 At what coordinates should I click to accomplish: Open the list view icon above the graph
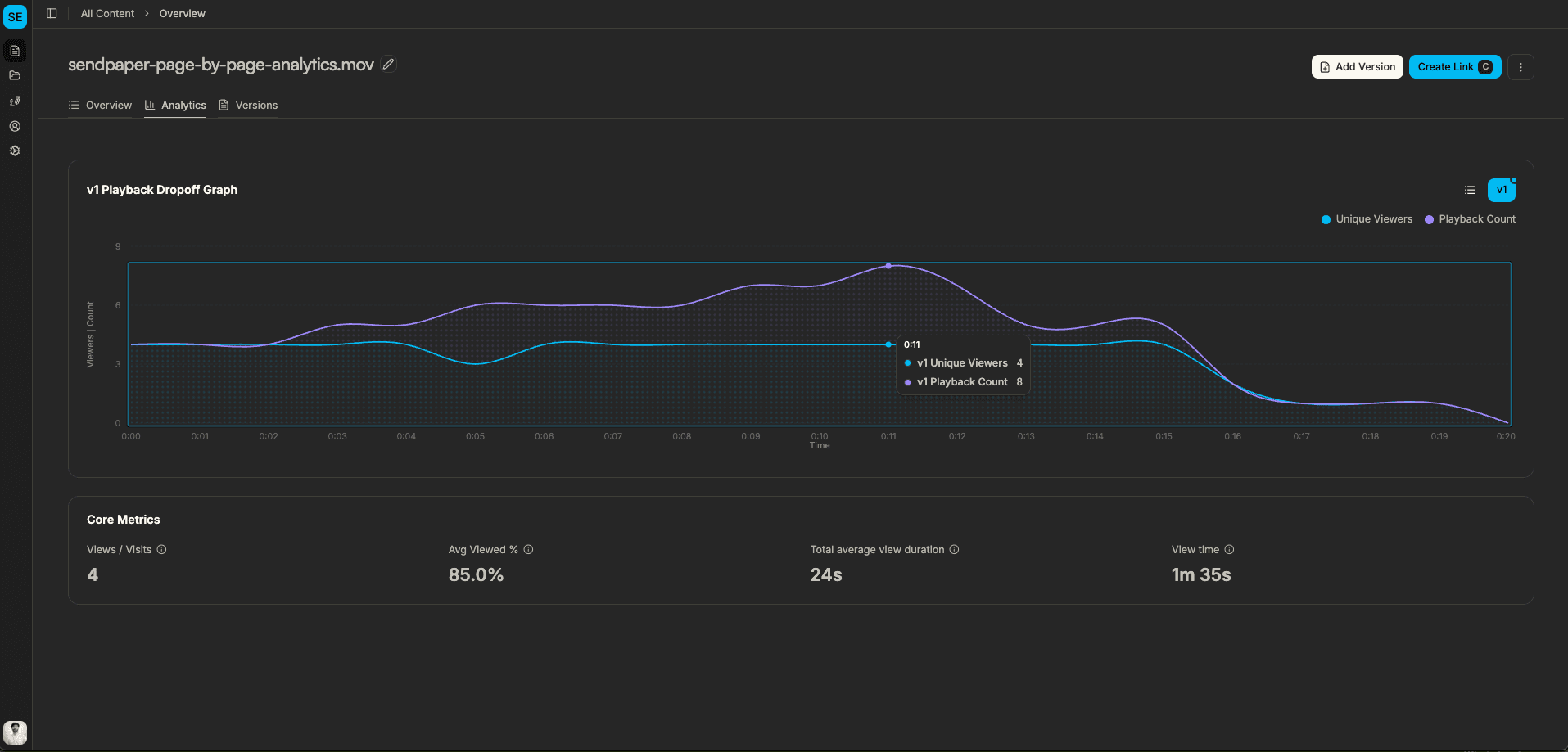(x=1469, y=189)
